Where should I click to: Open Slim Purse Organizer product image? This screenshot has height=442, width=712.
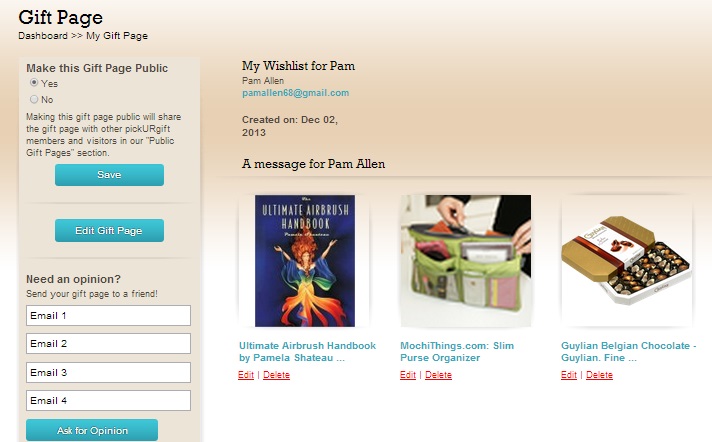[x=465, y=261]
